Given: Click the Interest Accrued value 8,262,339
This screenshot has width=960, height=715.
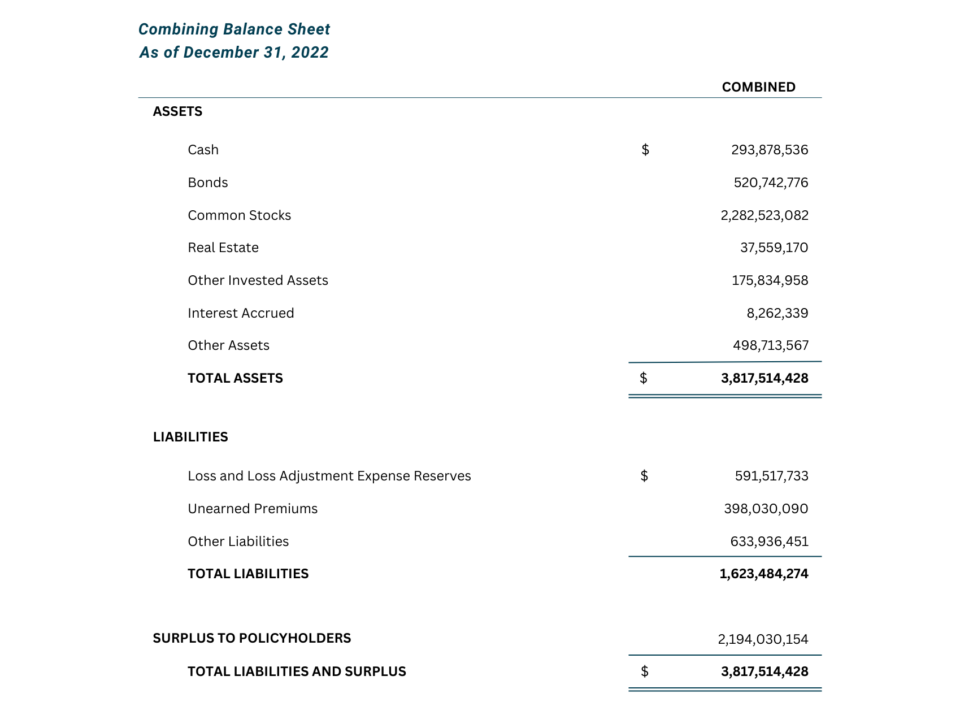Looking at the screenshot, I should click(x=777, y=313).
